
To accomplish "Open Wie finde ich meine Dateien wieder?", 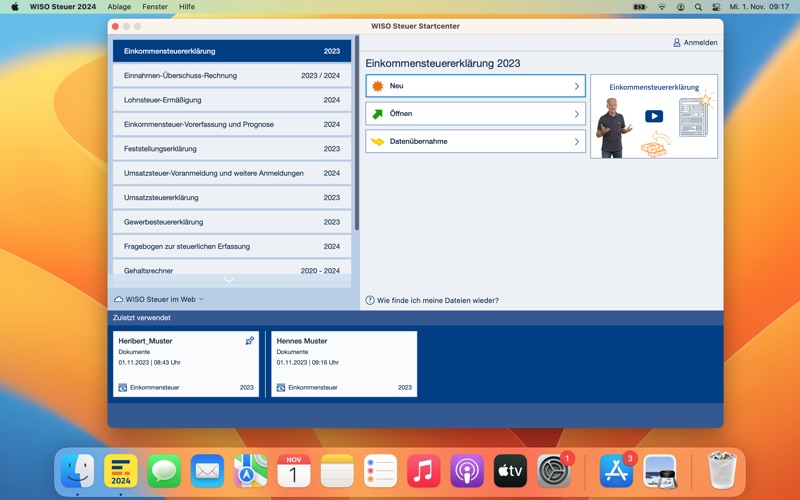I will 437,300.
